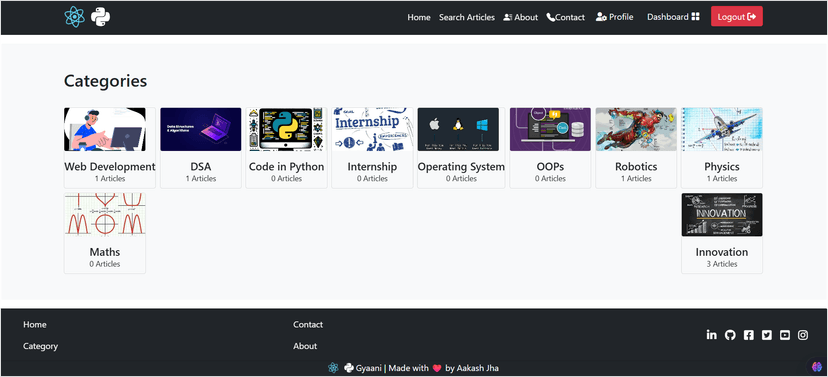
Task: Click '3 Articles' under Innovation
Action: click(x=722, y=264)
